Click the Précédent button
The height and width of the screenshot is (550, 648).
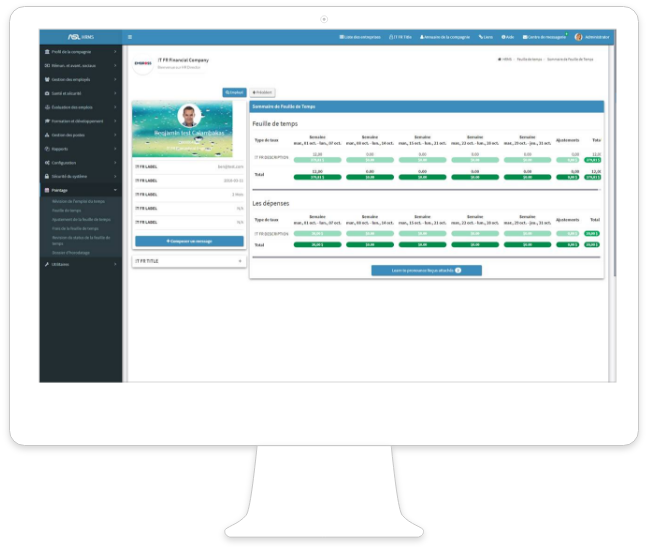click(x=262, y=92)
